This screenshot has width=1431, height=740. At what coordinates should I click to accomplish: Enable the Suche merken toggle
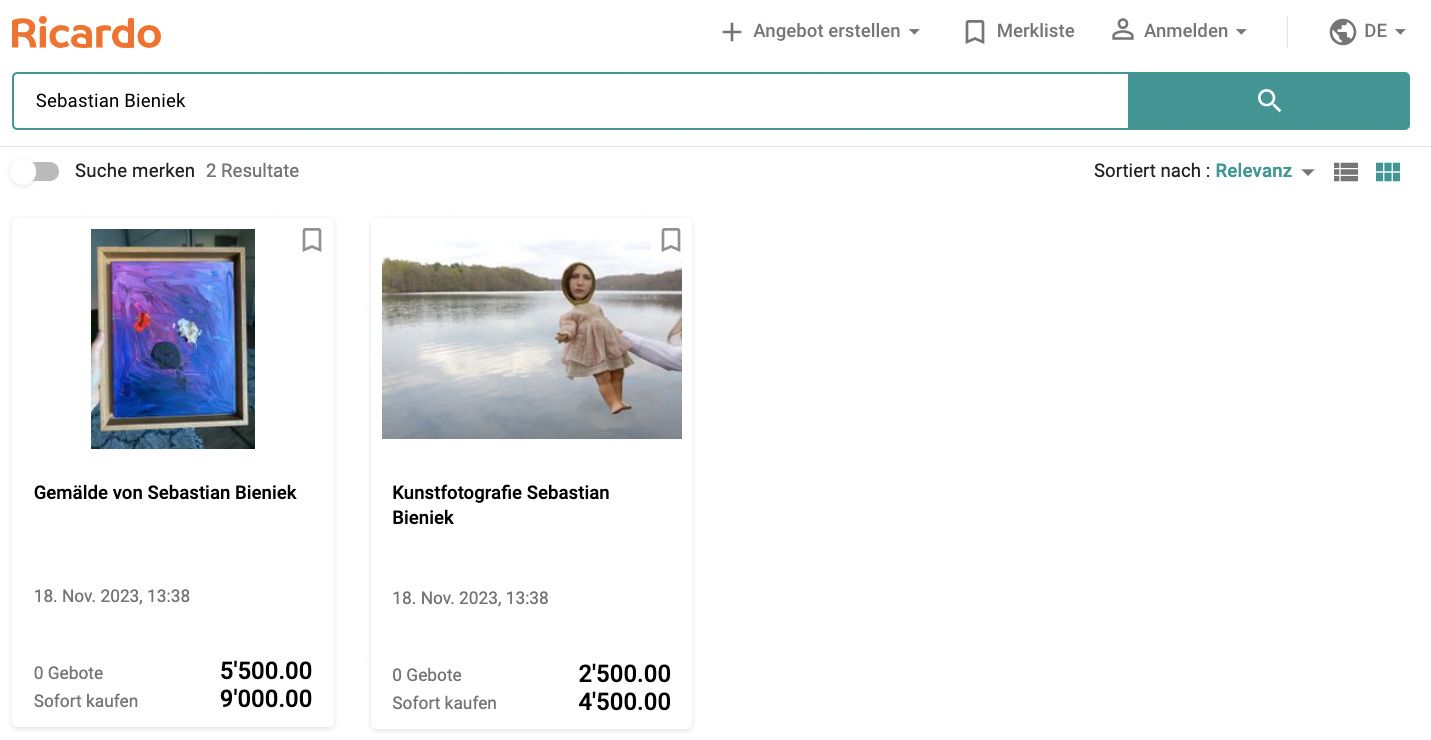click(35, 171)
